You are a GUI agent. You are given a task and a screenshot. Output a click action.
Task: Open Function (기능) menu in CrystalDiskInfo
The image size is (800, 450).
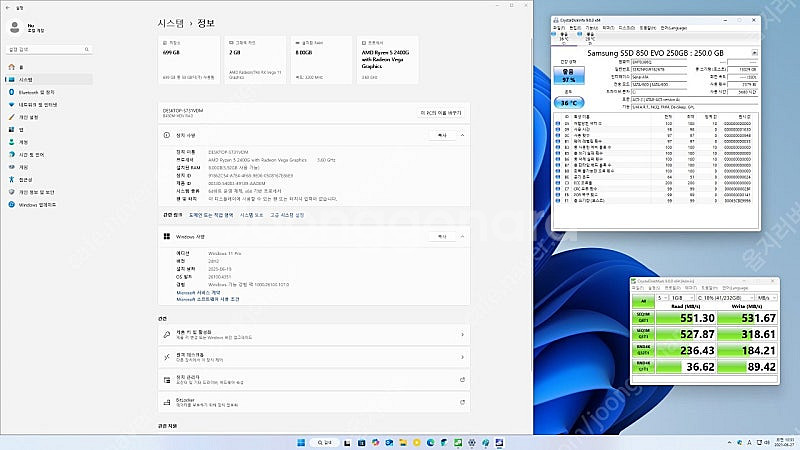591,28
